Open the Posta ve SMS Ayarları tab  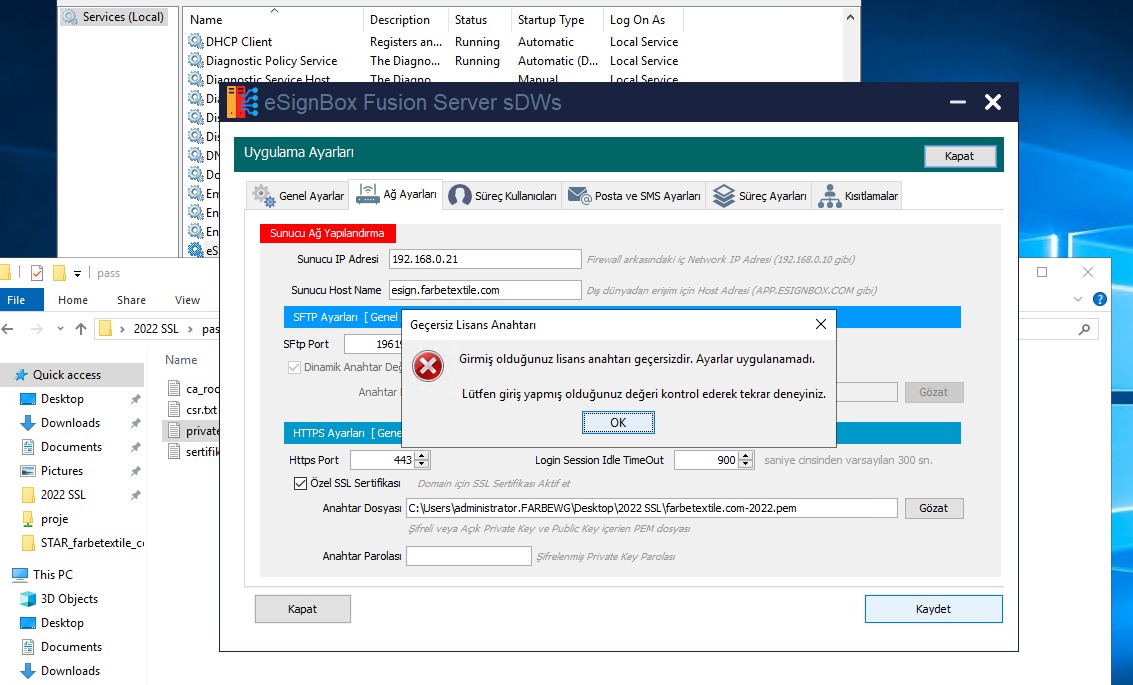634,196
